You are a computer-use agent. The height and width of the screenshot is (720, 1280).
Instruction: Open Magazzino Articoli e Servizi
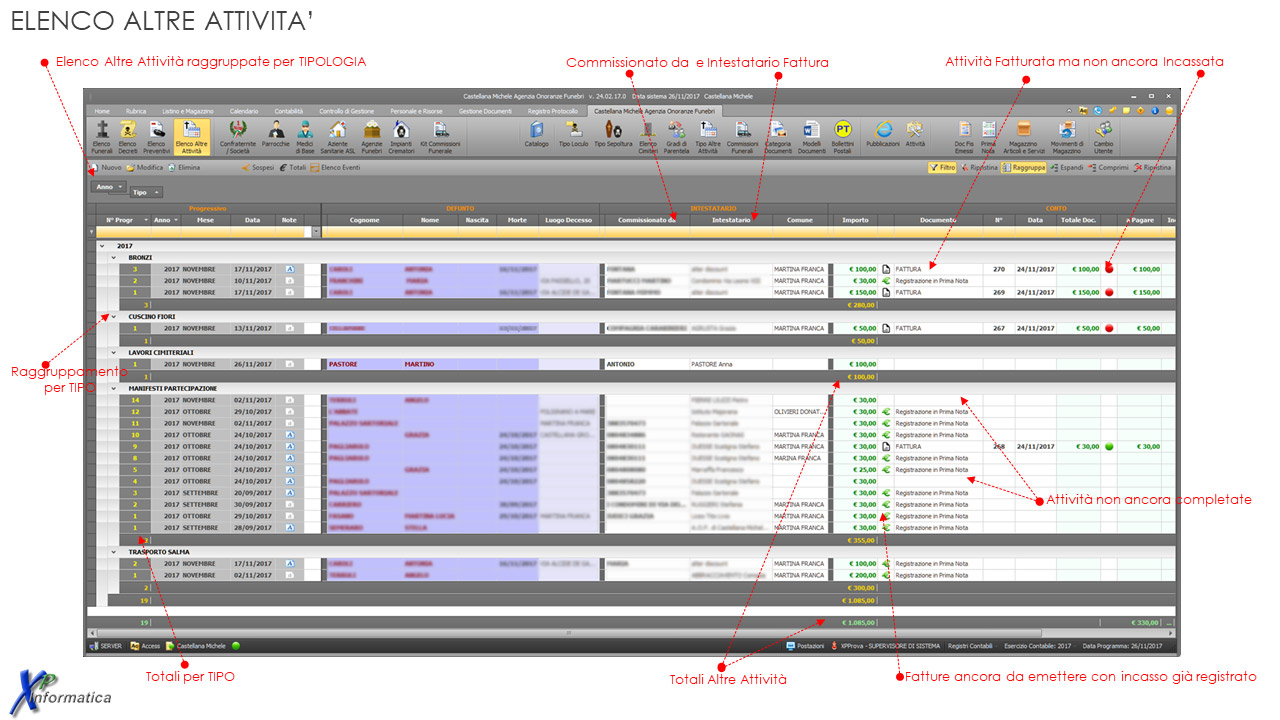pos(1023,137)
